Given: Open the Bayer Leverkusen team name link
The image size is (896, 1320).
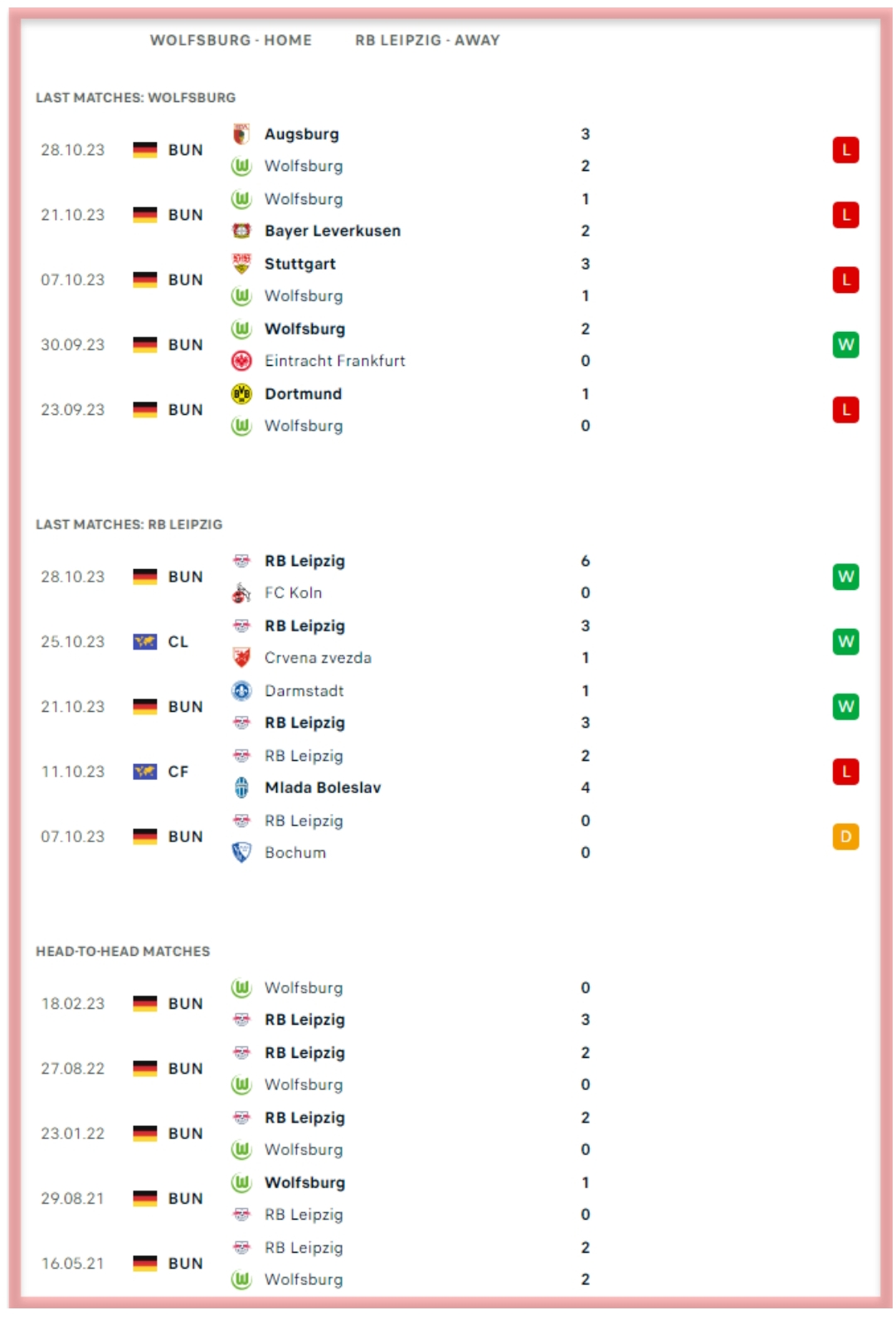Looking at the screenshot, I should click(333, 231).
